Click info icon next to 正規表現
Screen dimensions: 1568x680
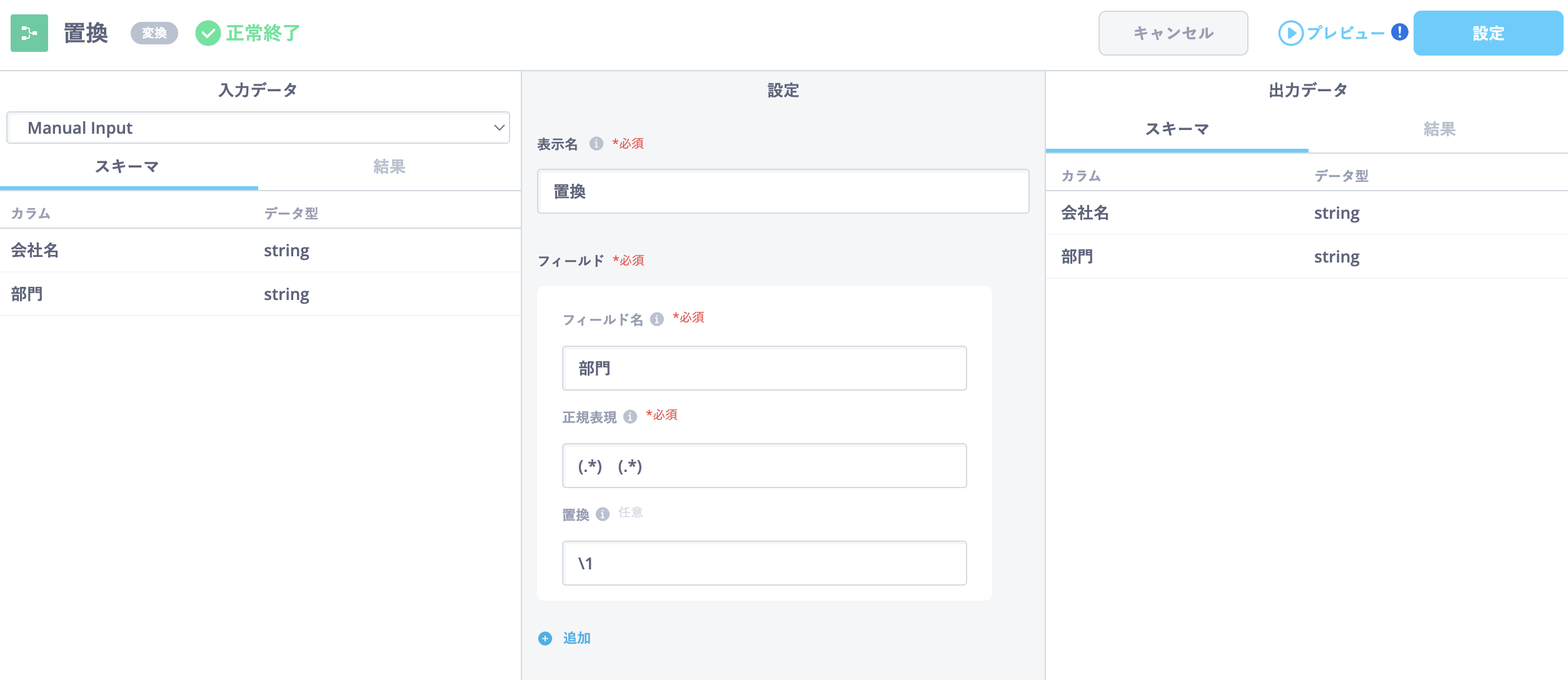point(630,416)
